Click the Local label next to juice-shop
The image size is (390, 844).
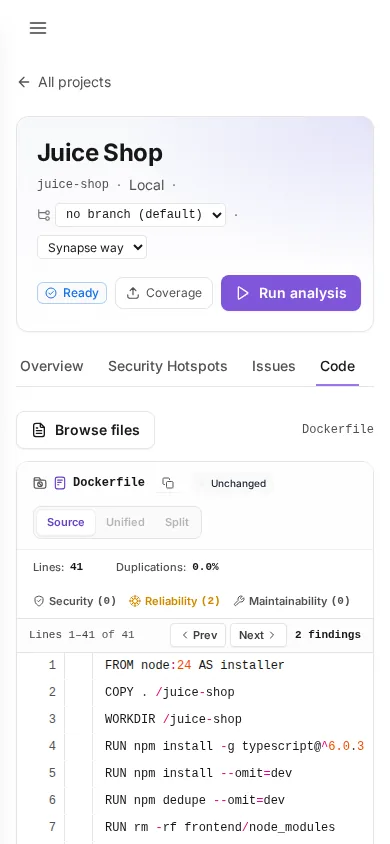pos(146,185)
